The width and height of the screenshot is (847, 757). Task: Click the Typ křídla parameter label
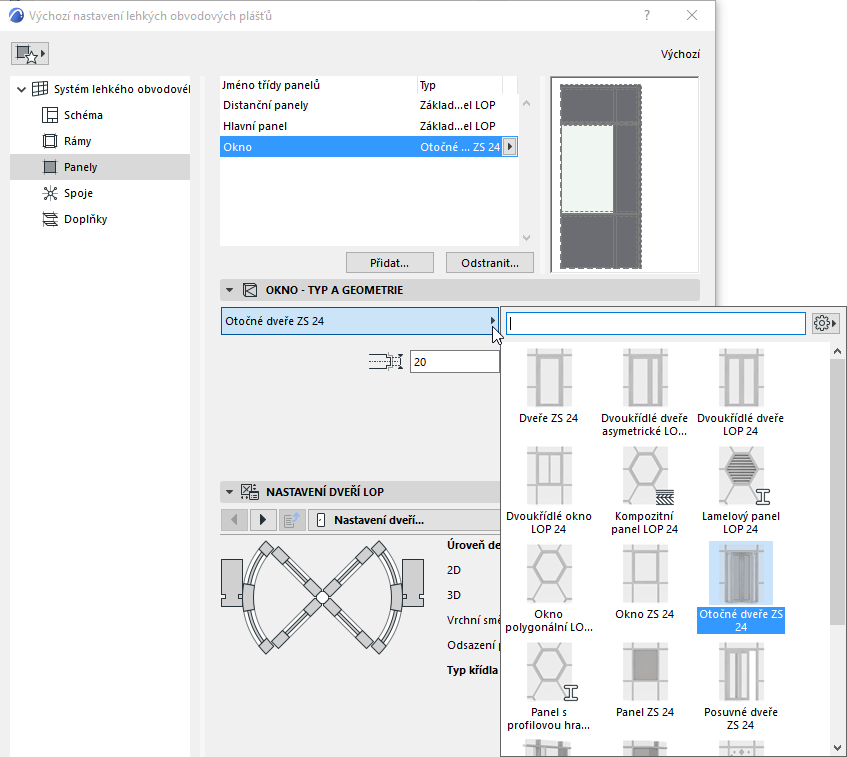tap(472, 670)
